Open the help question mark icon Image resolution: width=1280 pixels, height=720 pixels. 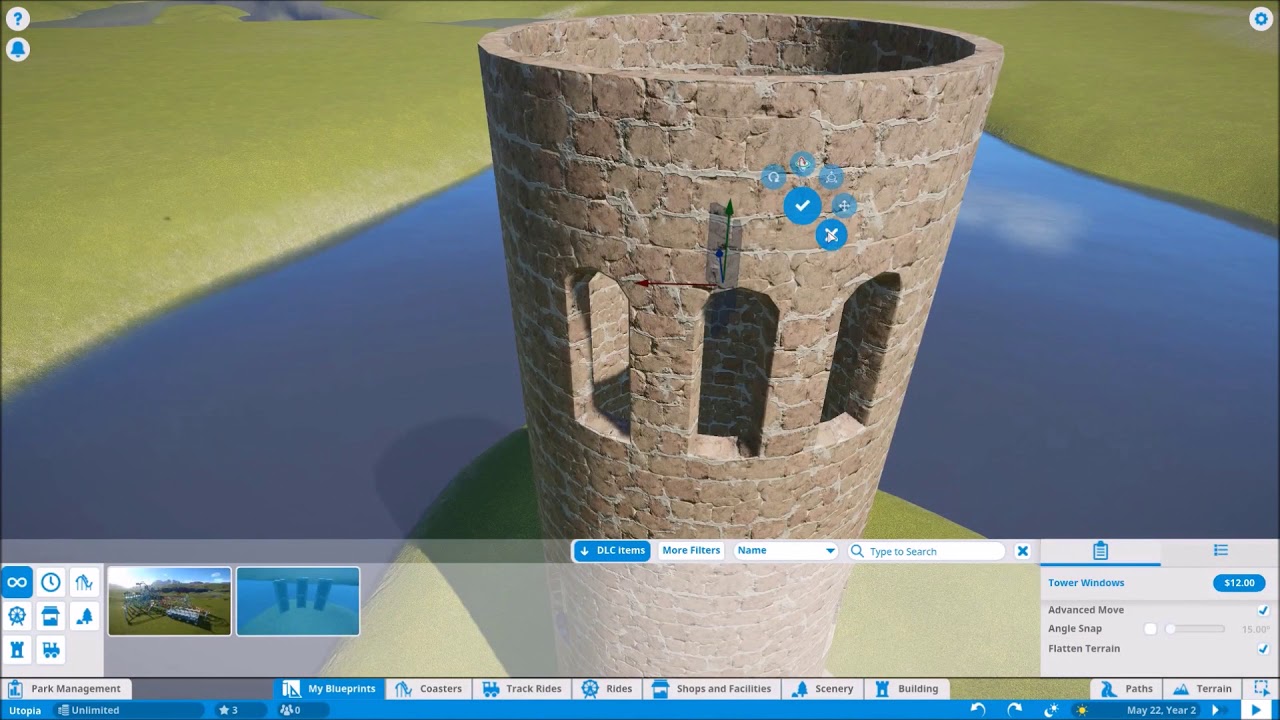point(17,19)
